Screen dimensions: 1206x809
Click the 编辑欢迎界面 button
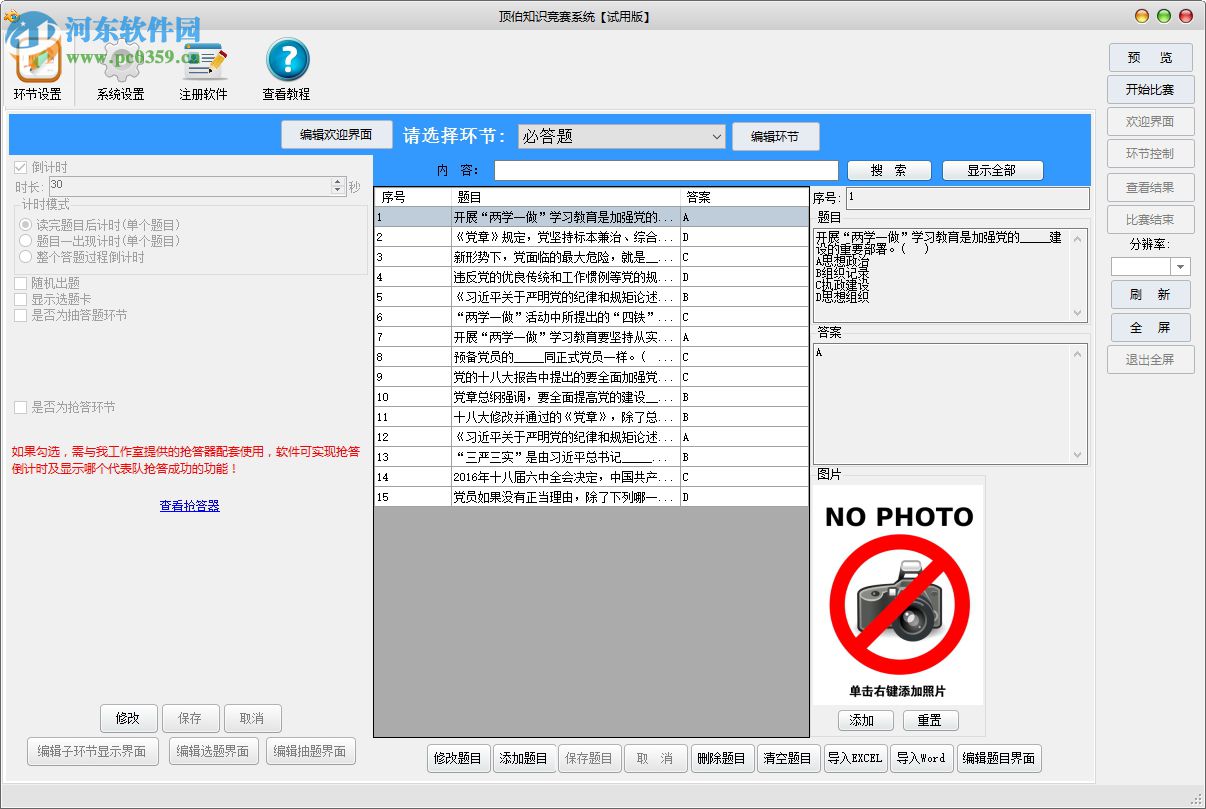336,134
